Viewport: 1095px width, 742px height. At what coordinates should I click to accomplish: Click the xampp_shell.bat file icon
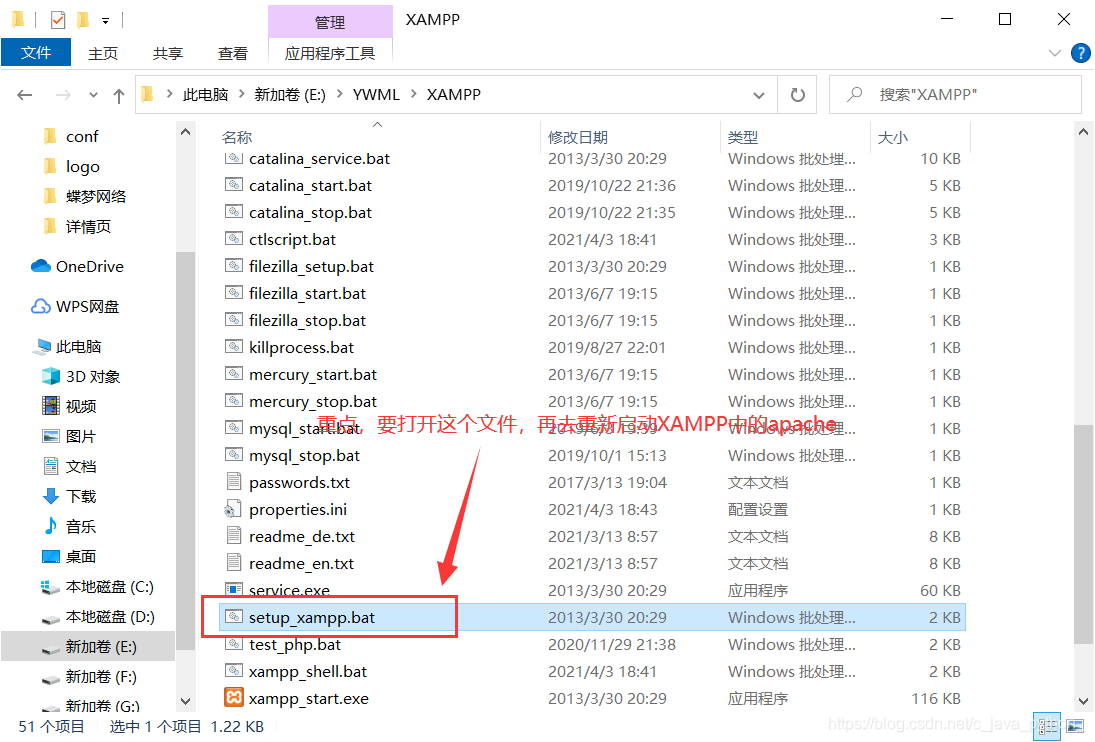coord(233,671)
